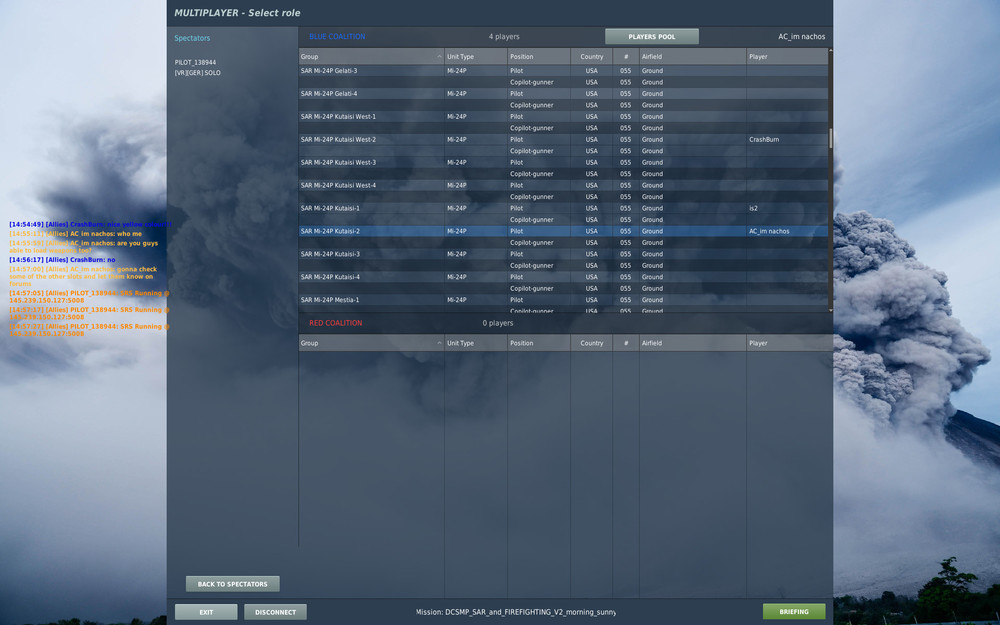Disconnect from the server
Viewport: 1000px width, 625px height.
tap(276, 612)
